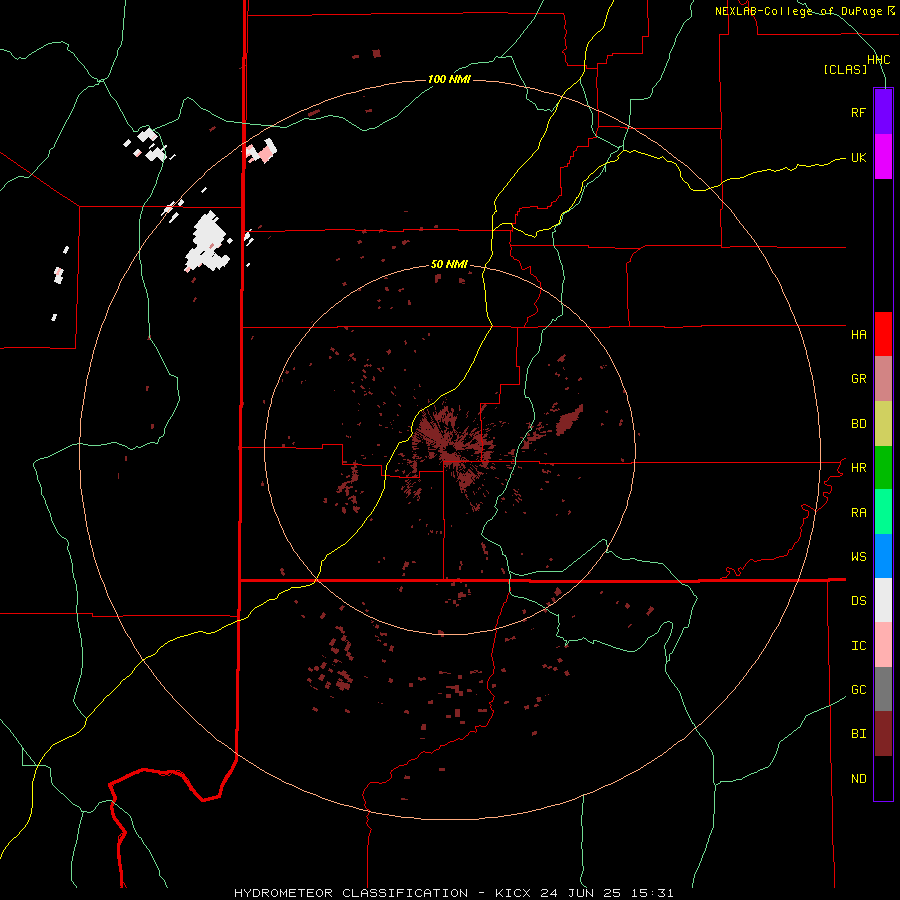This screenshot has height=900, width=900.
Task: Click the BI legend label
Action: point(858,734)
